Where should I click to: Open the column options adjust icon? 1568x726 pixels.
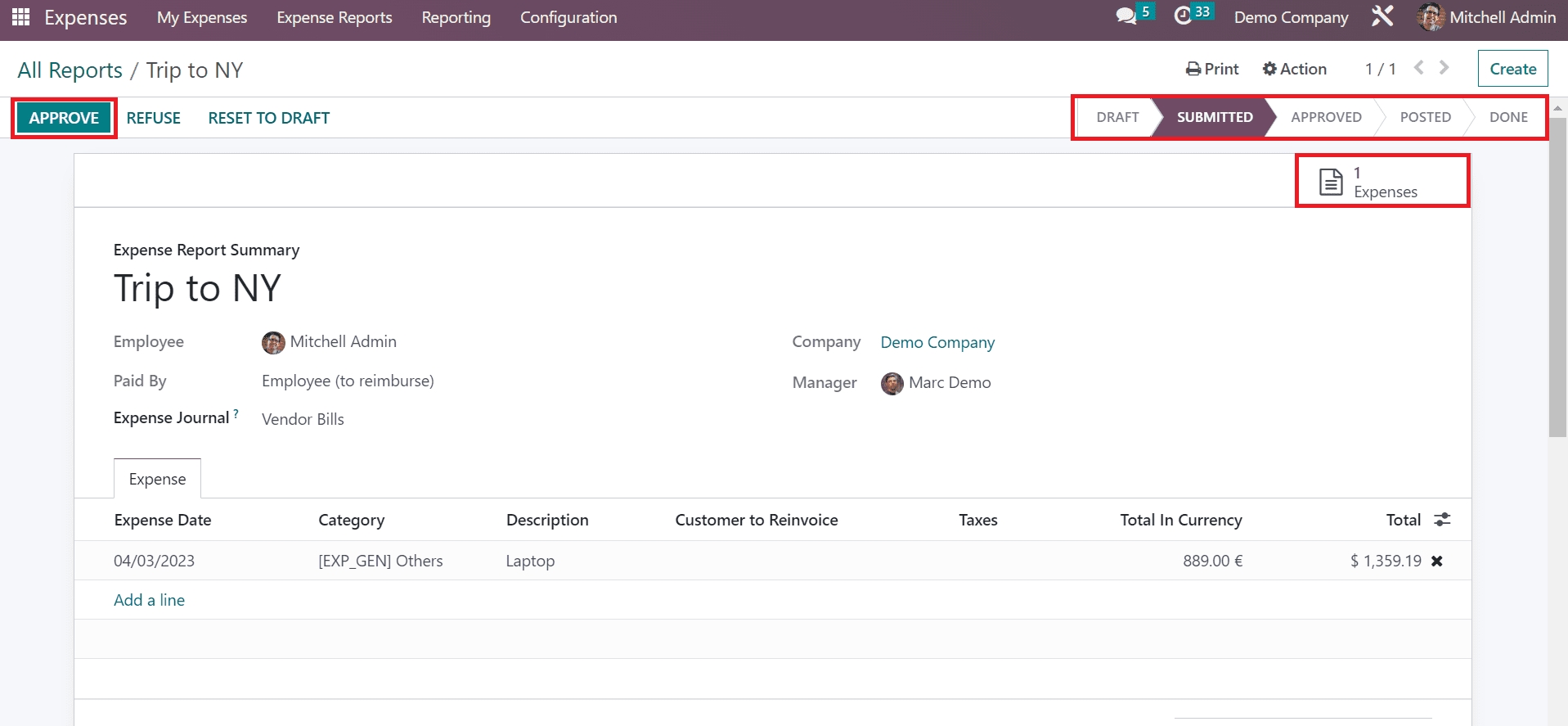[1442, 520]
